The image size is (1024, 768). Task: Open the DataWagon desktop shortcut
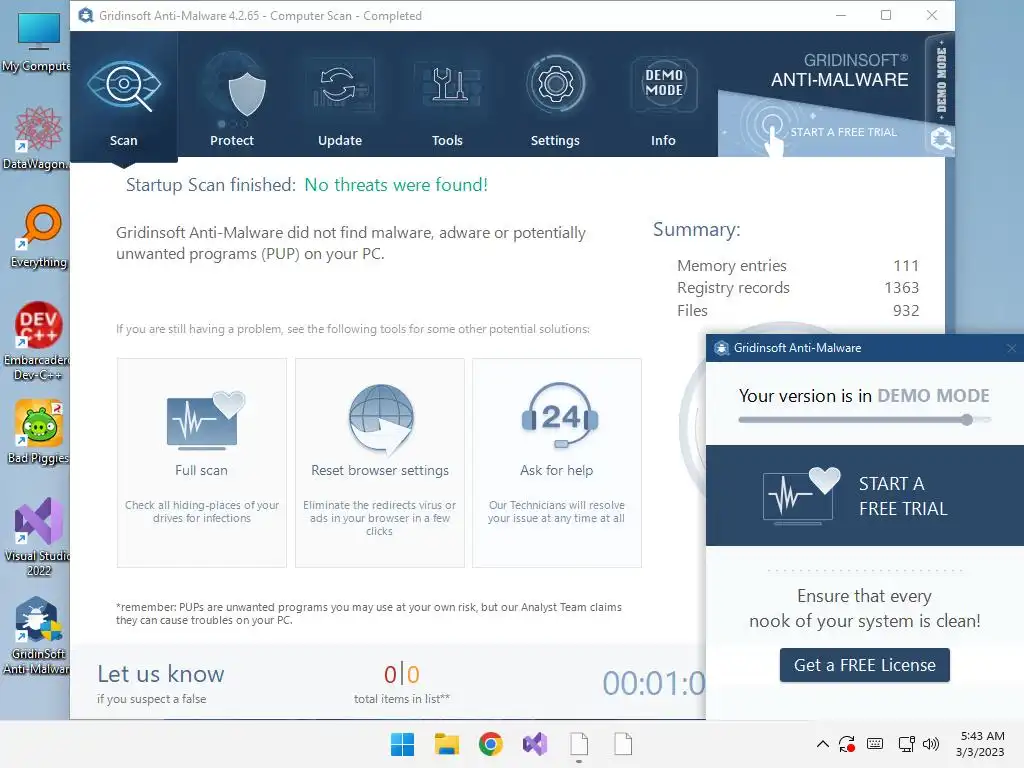[x=37, y=138]
